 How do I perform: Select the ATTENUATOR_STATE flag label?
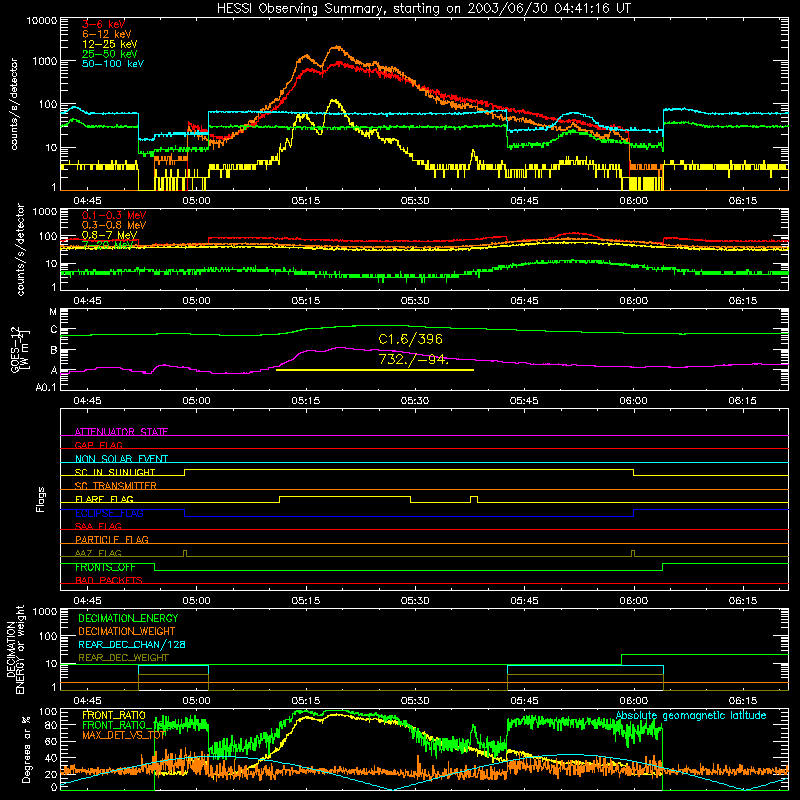pyautogui.click(x=121, y=432)
